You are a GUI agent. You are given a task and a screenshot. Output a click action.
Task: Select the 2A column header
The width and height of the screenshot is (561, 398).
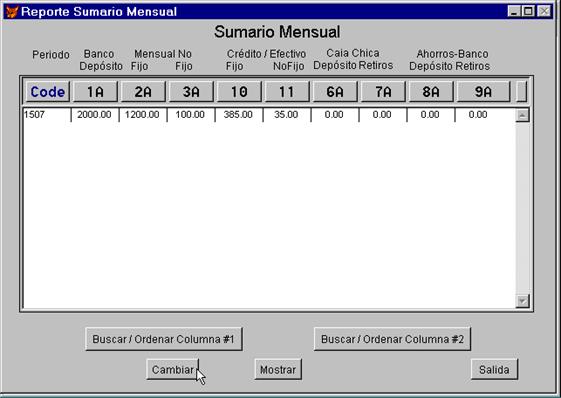[x=143, y=92]
